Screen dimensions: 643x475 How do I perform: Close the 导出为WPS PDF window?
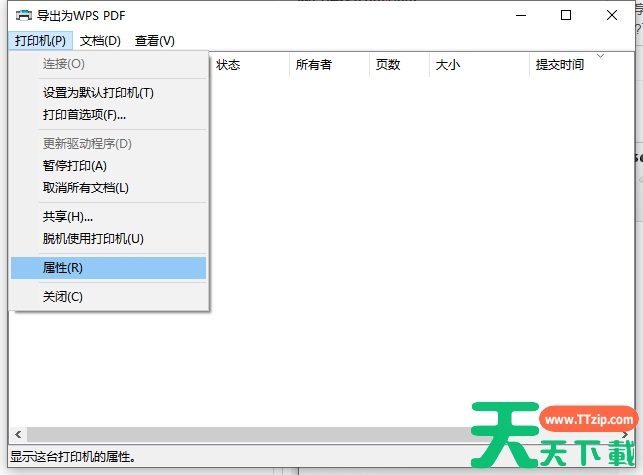tap(612, 16)
